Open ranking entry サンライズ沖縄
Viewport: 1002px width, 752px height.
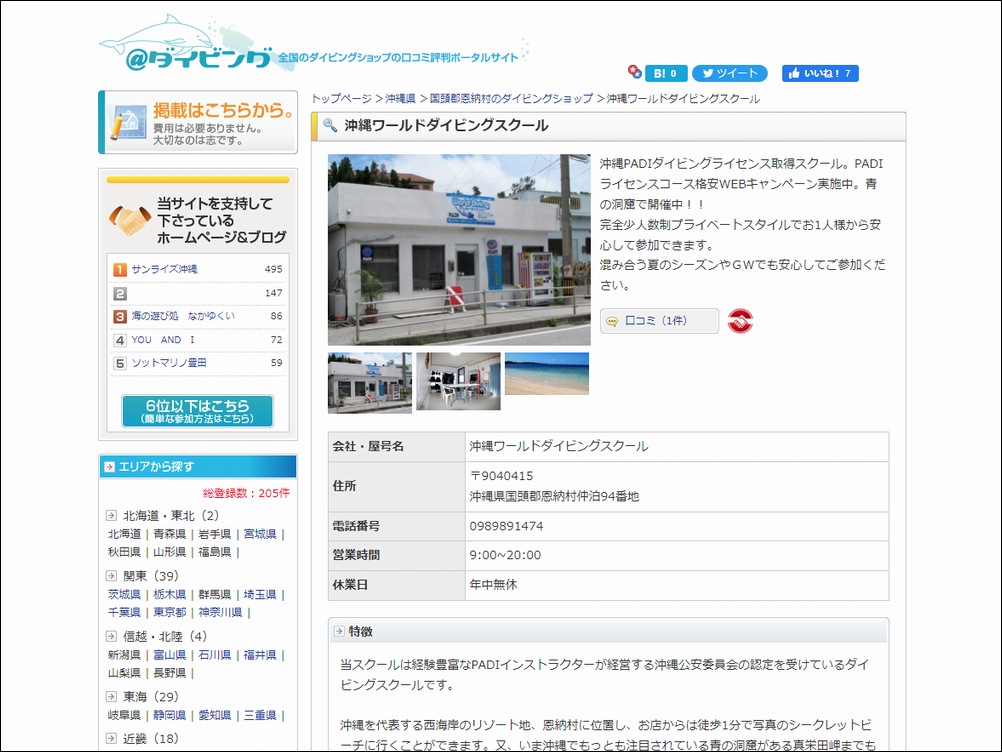[x=164, y=269]
